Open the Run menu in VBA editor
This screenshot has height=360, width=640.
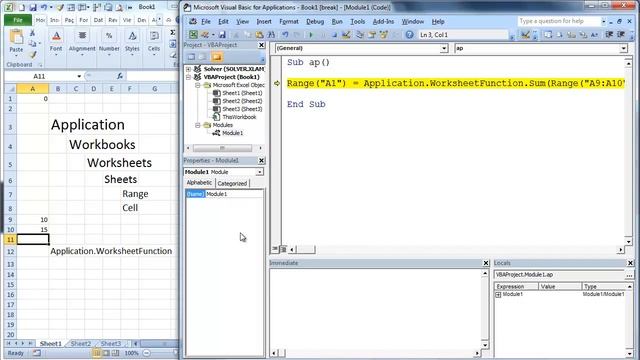point(337,21)
